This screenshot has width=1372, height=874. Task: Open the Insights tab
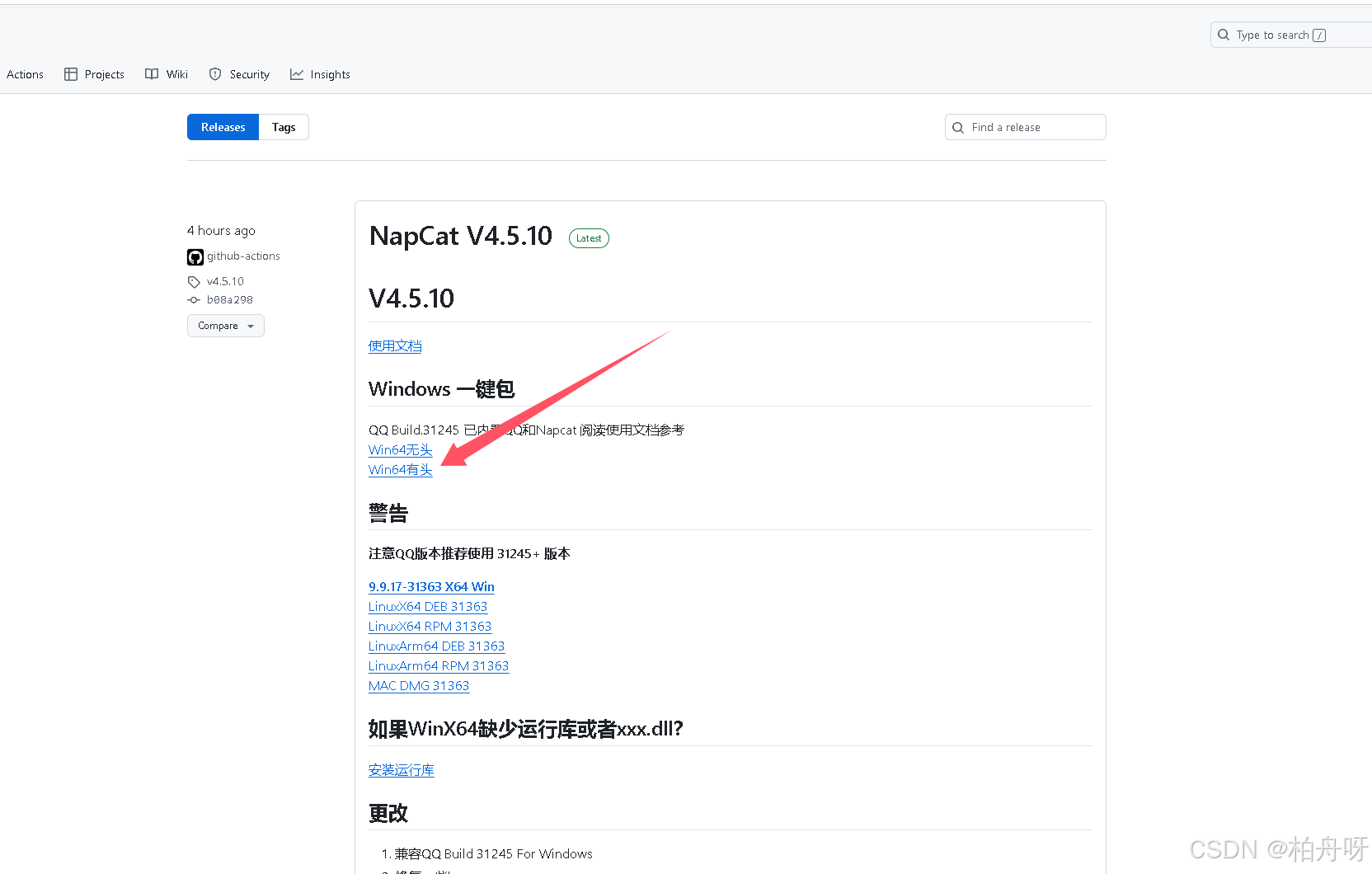click(x=320, y=74)
